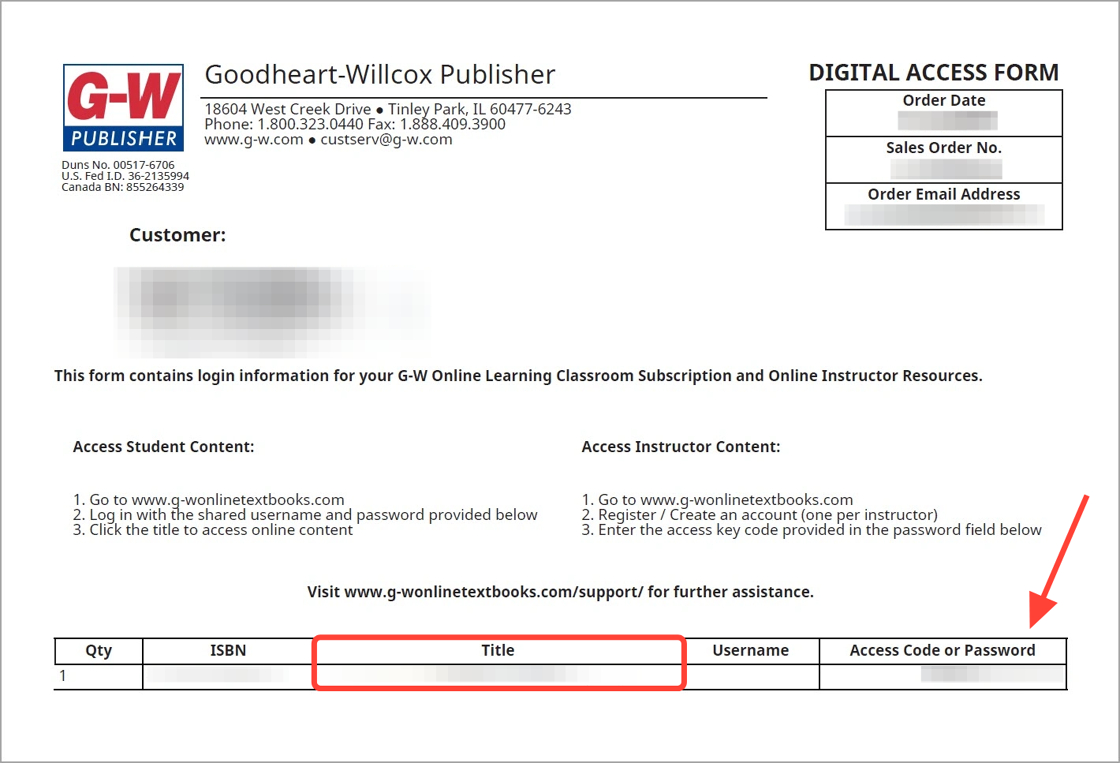Click the 'Visit www.g-wonlinetextbooks.com/support/' line
The image size is (1120, 763).
[x=560, y=592]
